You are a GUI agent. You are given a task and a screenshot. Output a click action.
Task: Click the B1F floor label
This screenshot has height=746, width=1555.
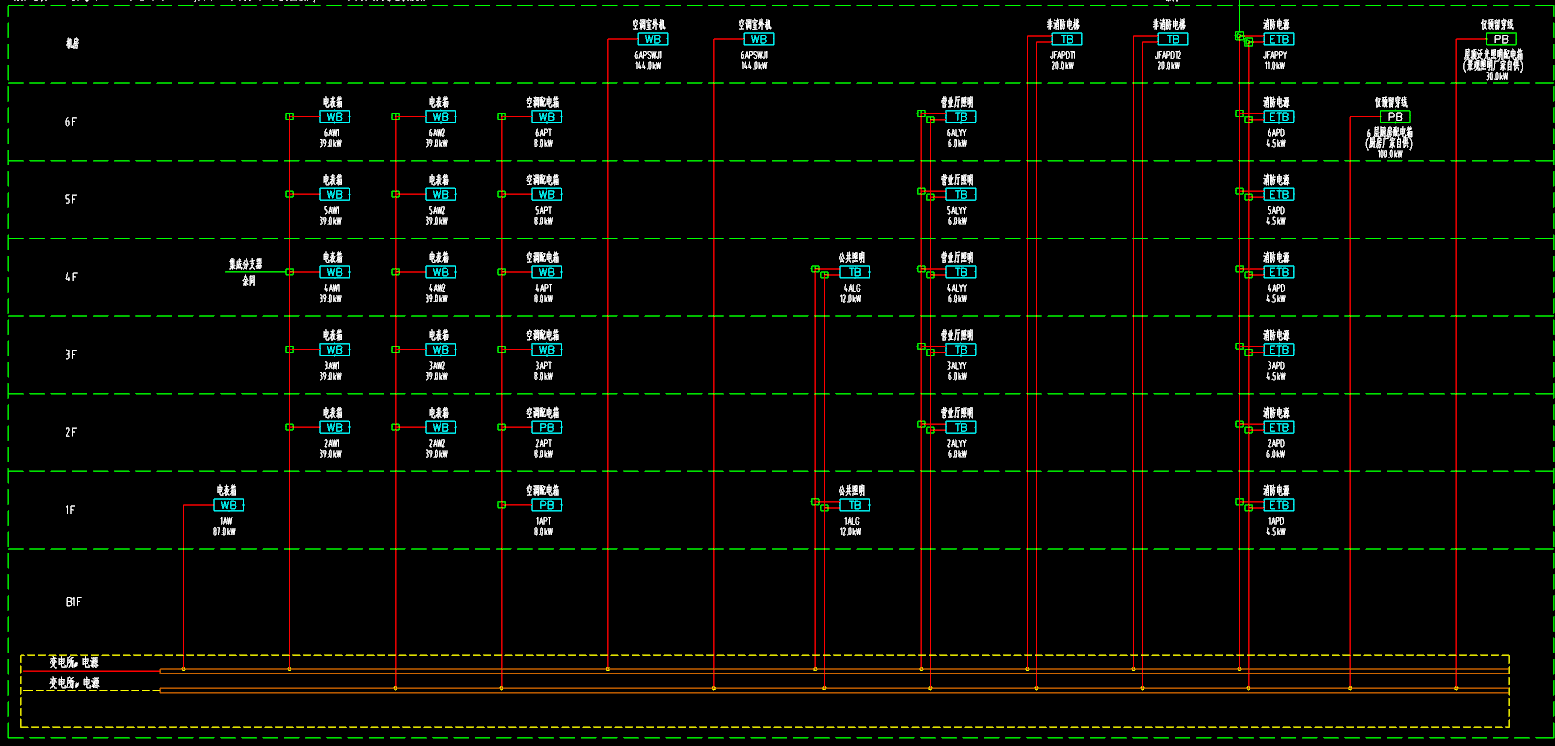(73, 602)
